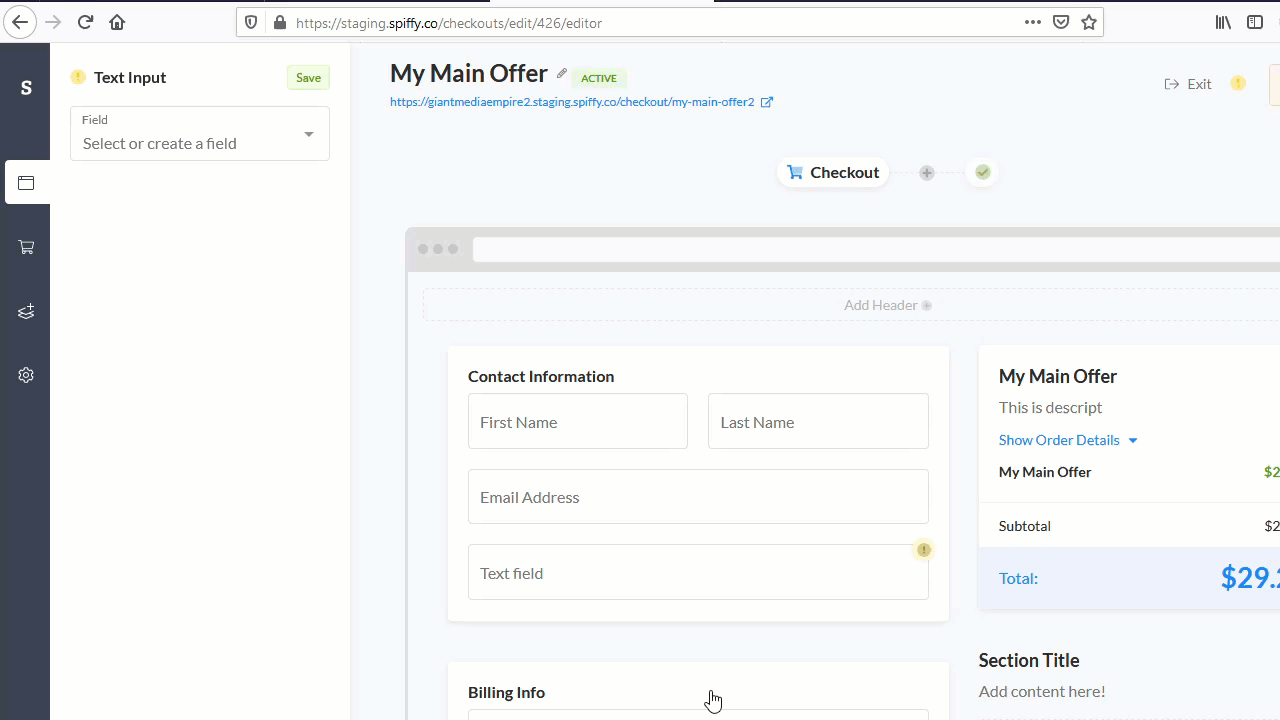Click the My Main Offer page title

coord(469,73)
